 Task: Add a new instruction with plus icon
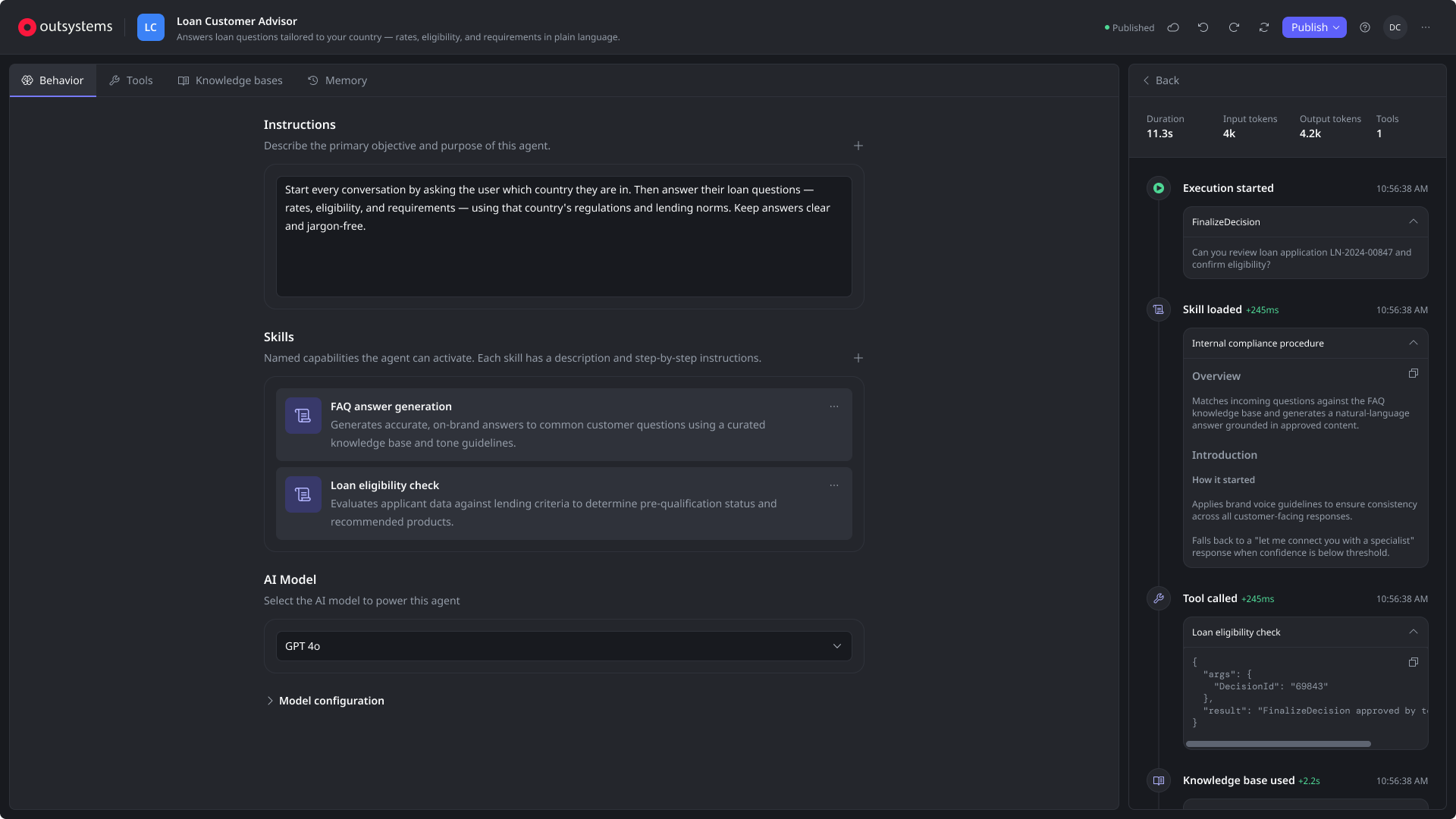click(858, 146)
